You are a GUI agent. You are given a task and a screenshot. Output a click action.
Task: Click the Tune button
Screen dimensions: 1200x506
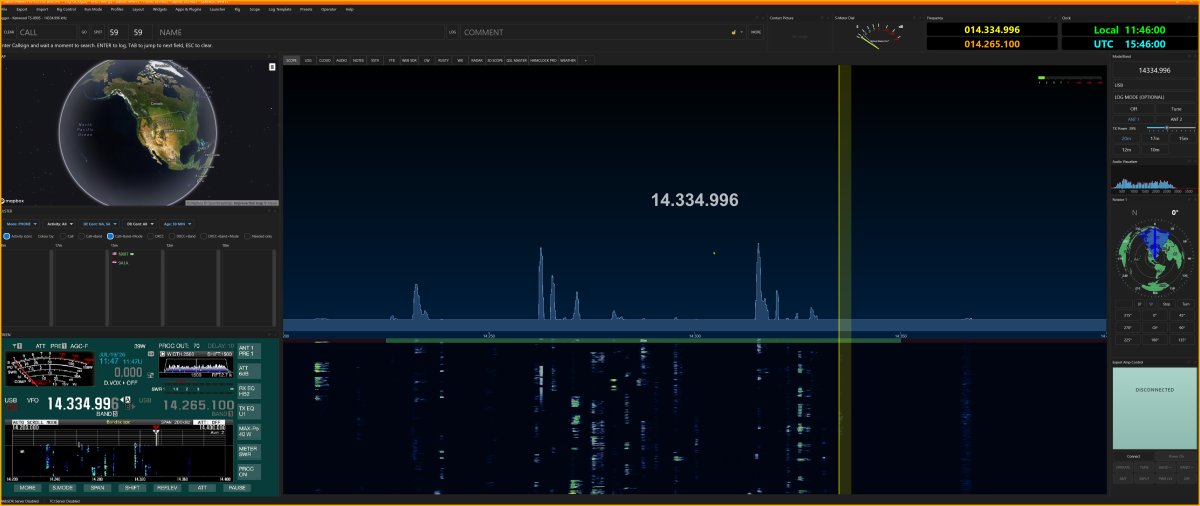pos(1176,108)
